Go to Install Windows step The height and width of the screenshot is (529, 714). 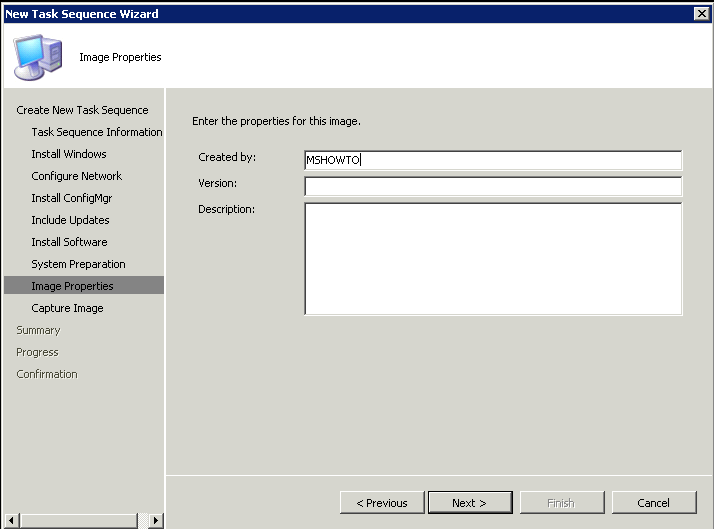pyautogui.click(x=69, y=154)
